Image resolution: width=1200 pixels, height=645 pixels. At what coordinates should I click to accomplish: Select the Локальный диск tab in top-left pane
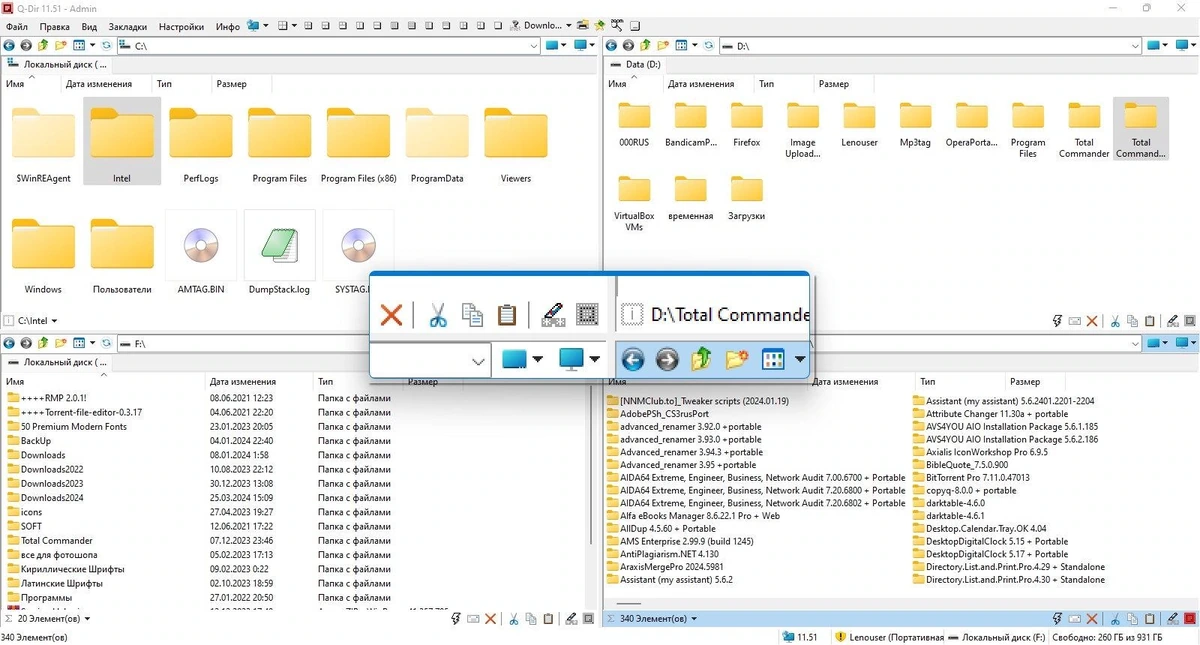(x=58, y=64)
